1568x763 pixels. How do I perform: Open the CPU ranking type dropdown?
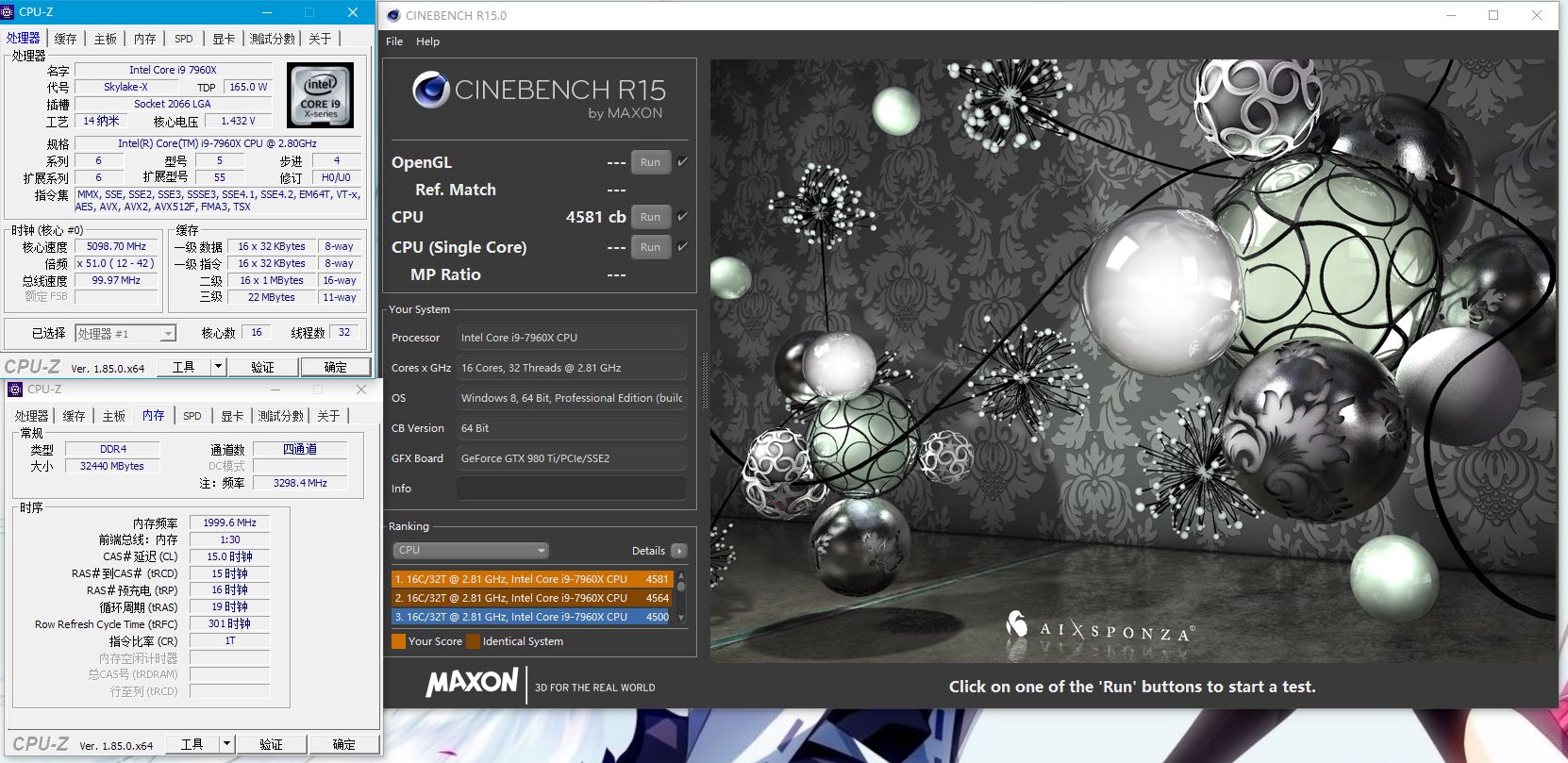(471, 550)
